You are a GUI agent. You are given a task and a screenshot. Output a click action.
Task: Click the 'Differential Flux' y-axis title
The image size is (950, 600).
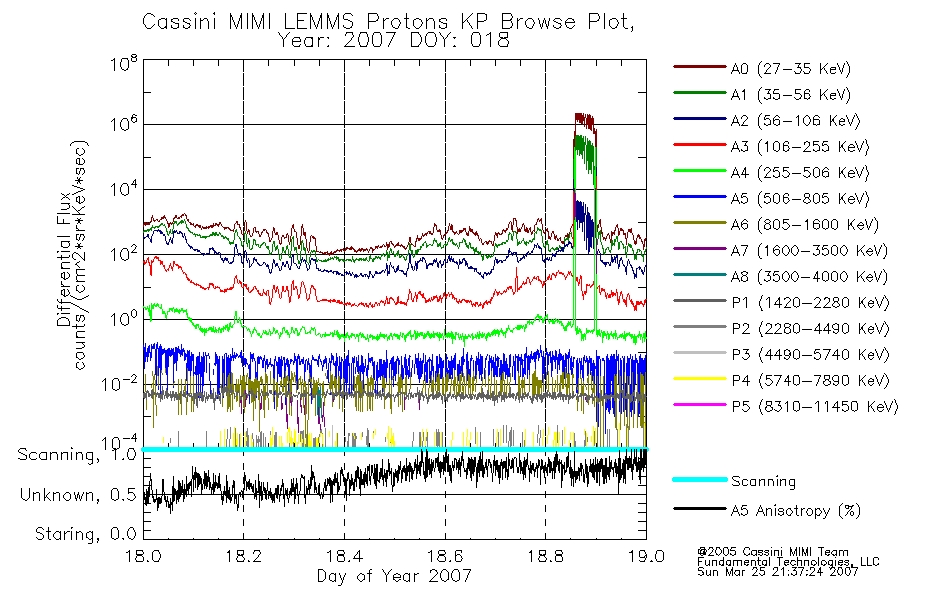coord(64,259)
